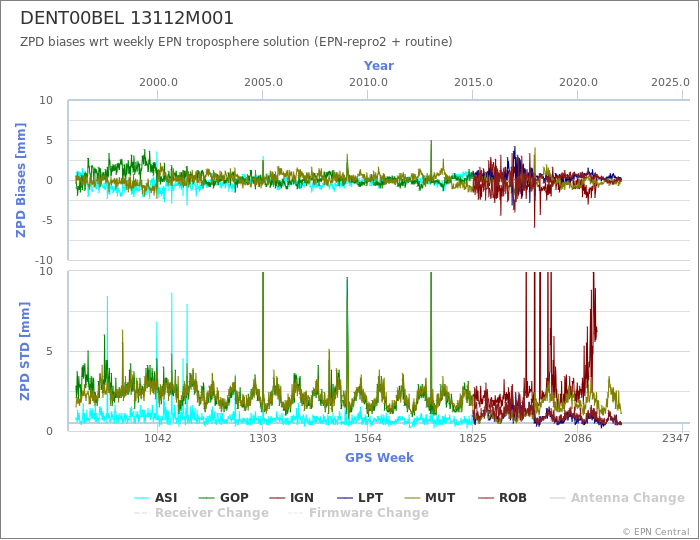Viewport: 700px width, 540px height.
Task: Click GPS week 2086 tick label
Action: point(578,438)
